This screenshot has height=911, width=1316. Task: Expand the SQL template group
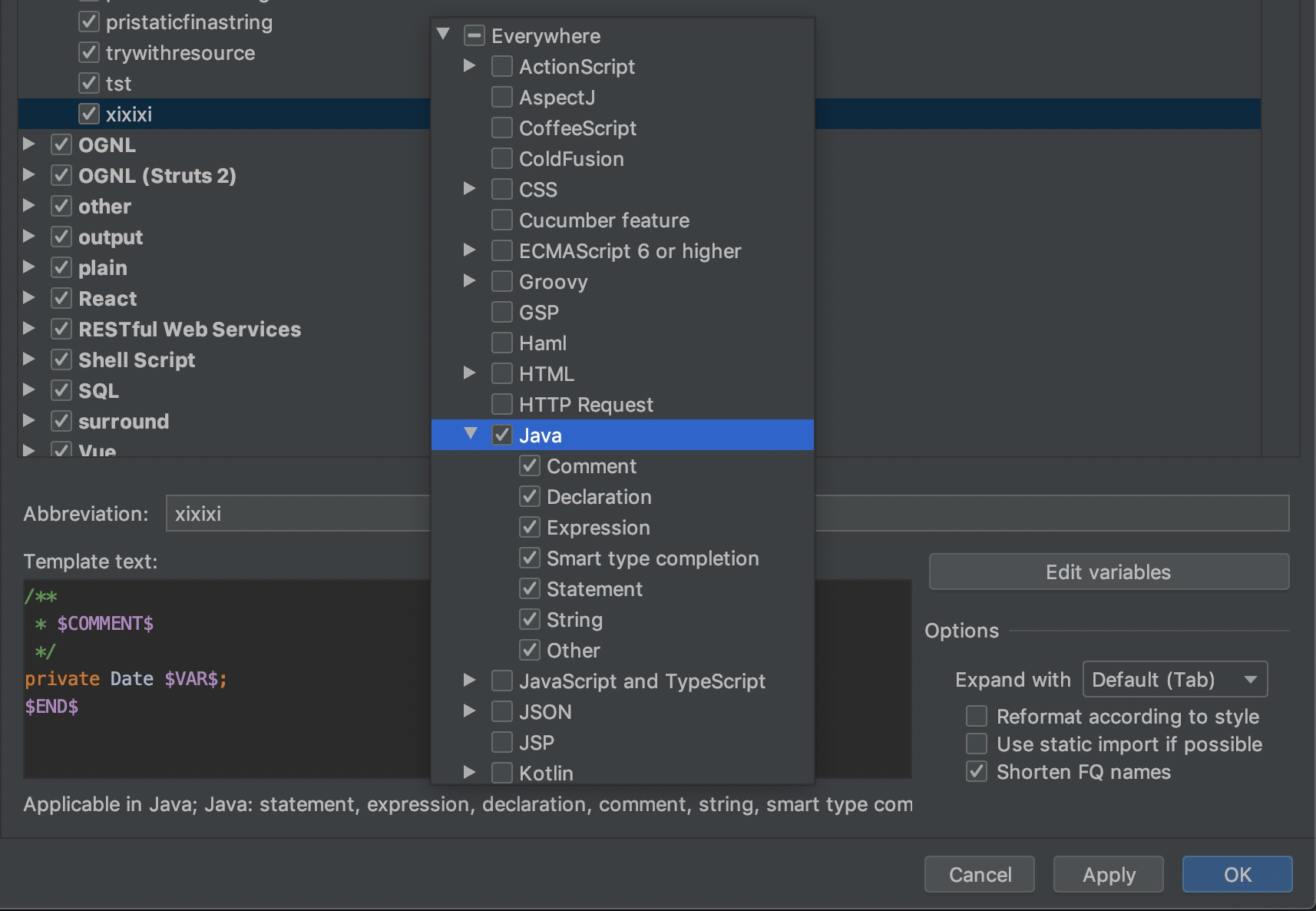[29, 389]
